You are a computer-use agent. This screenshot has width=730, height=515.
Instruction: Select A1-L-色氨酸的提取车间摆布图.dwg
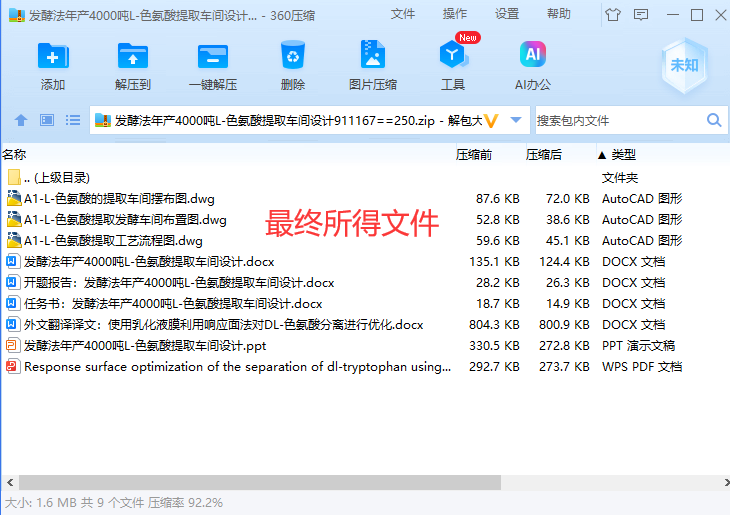(119, 199)
